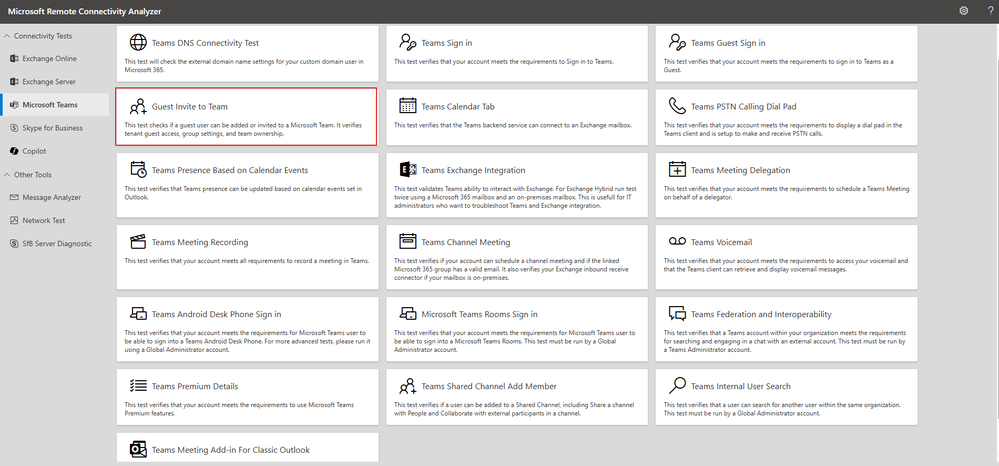
Task: Click the Teams Exchange Integration icon
Action: coord(408,170)
